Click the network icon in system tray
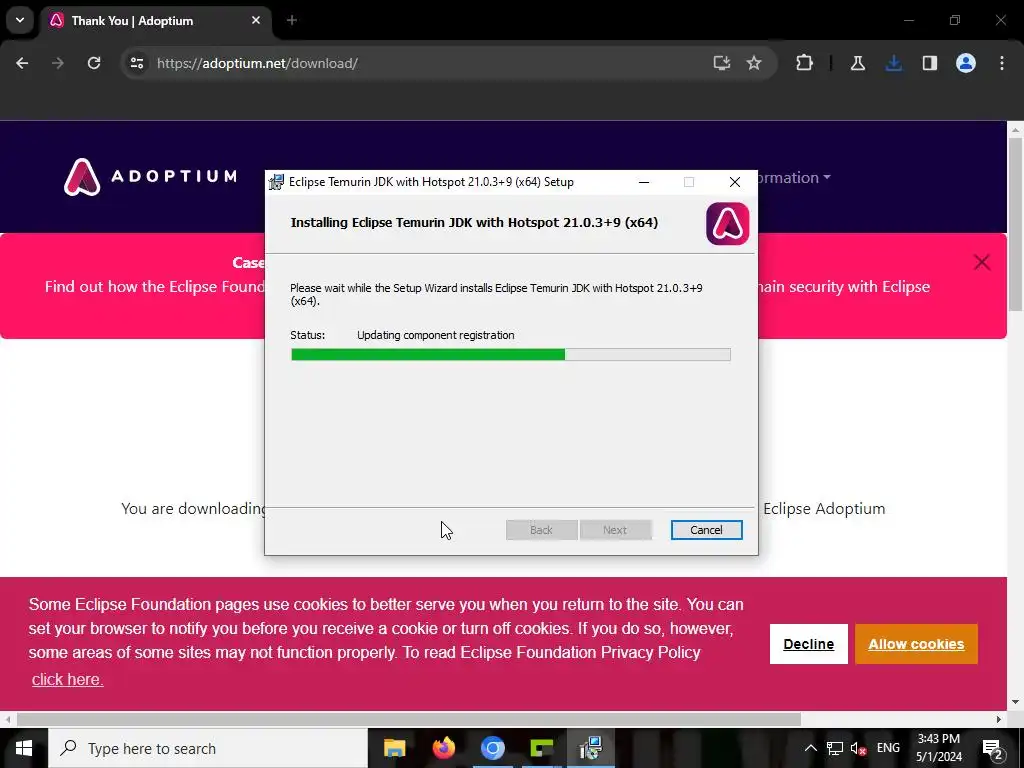The width and height of the screenshot is (1024, 768). click(x=835, y=748)
